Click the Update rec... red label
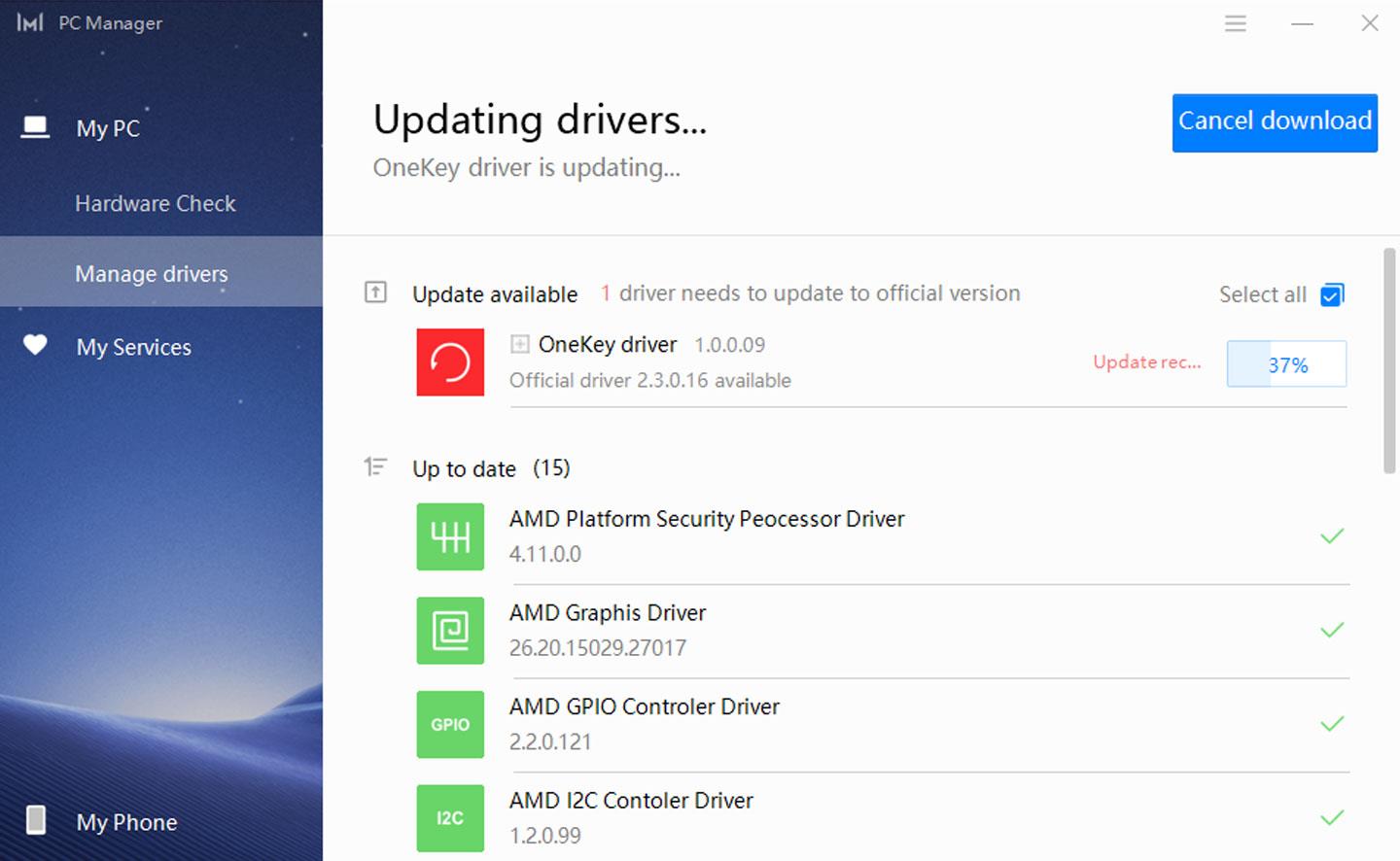This screenshot has height=861, width=1400. click(1146, 362)
